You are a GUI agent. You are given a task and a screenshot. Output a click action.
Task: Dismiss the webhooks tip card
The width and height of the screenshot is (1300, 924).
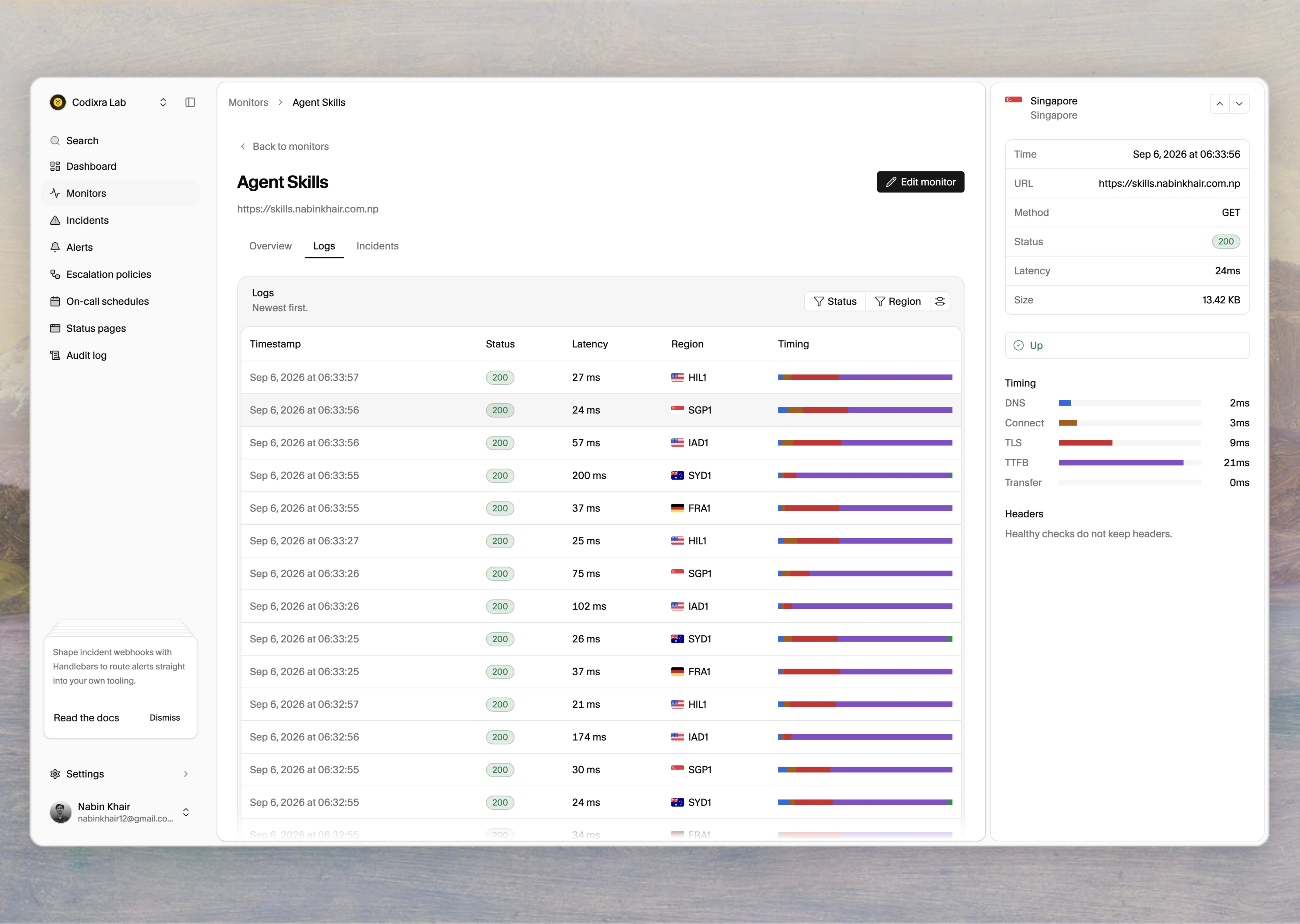pos(165,718)
